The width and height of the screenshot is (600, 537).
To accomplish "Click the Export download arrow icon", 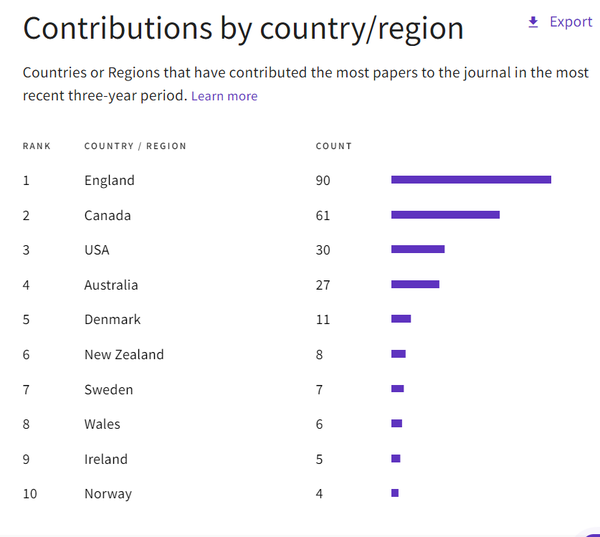I will click(533, 22).
